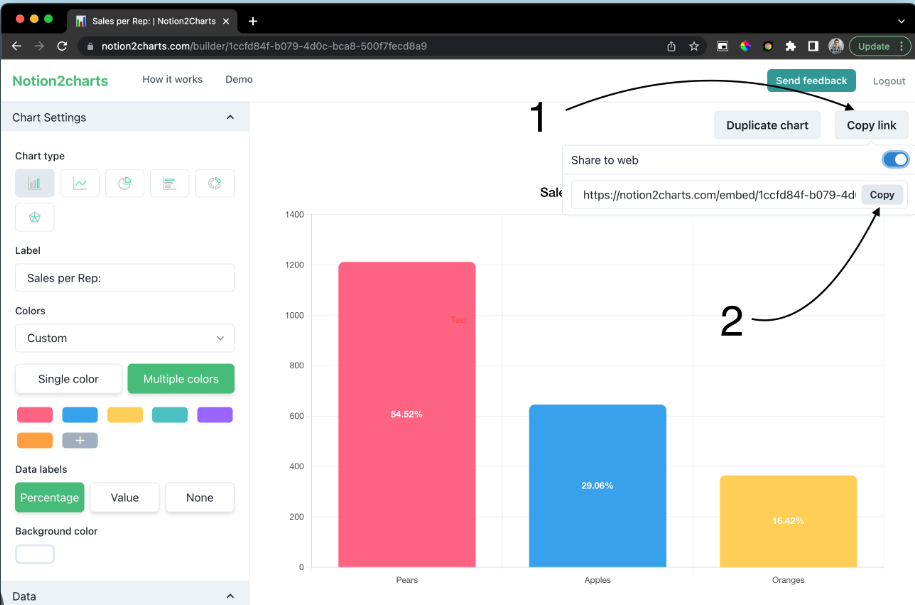Click the picture-in-picture extension icon

pyautogui.click(x=722, y=46)
